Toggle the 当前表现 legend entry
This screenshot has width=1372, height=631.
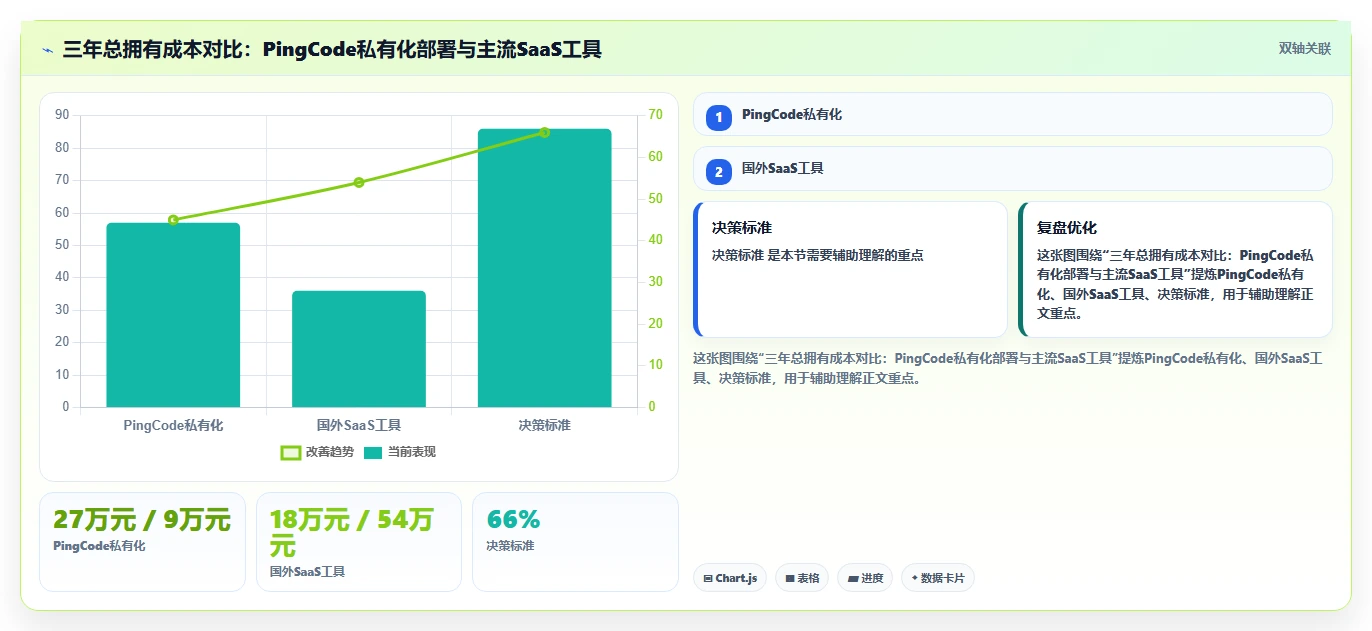click(400, 452)
